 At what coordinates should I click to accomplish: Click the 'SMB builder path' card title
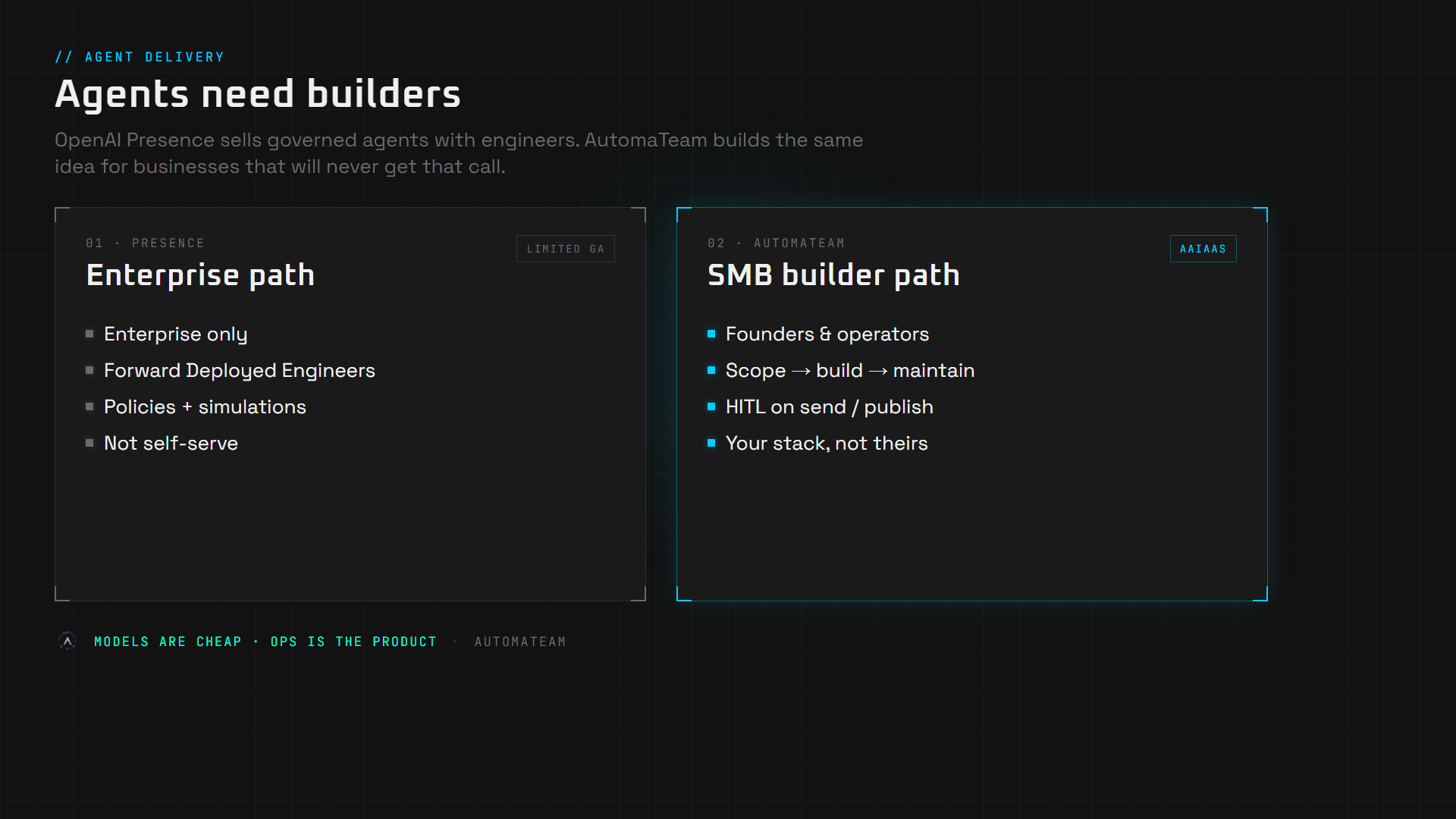tap(833, 275)
